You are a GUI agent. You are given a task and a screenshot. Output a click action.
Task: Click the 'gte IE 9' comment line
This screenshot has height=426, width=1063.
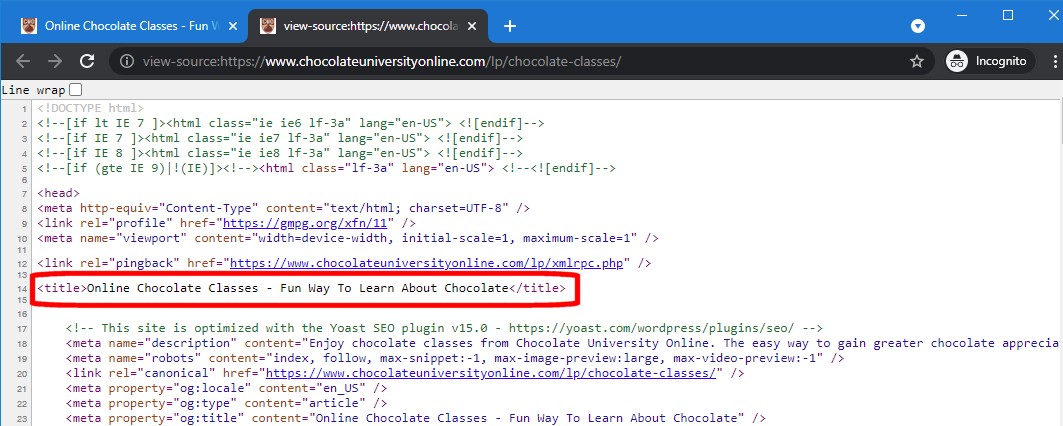tap(326, 168)
